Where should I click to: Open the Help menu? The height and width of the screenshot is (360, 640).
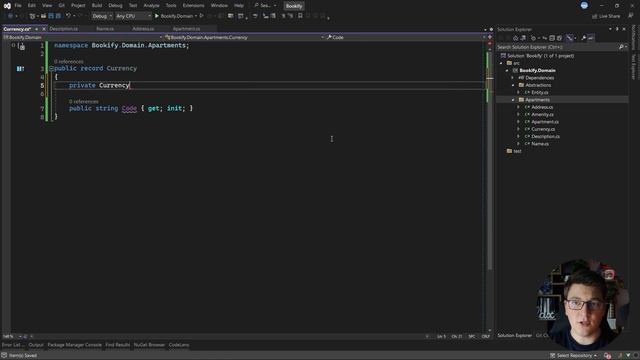tap(239, 6)
